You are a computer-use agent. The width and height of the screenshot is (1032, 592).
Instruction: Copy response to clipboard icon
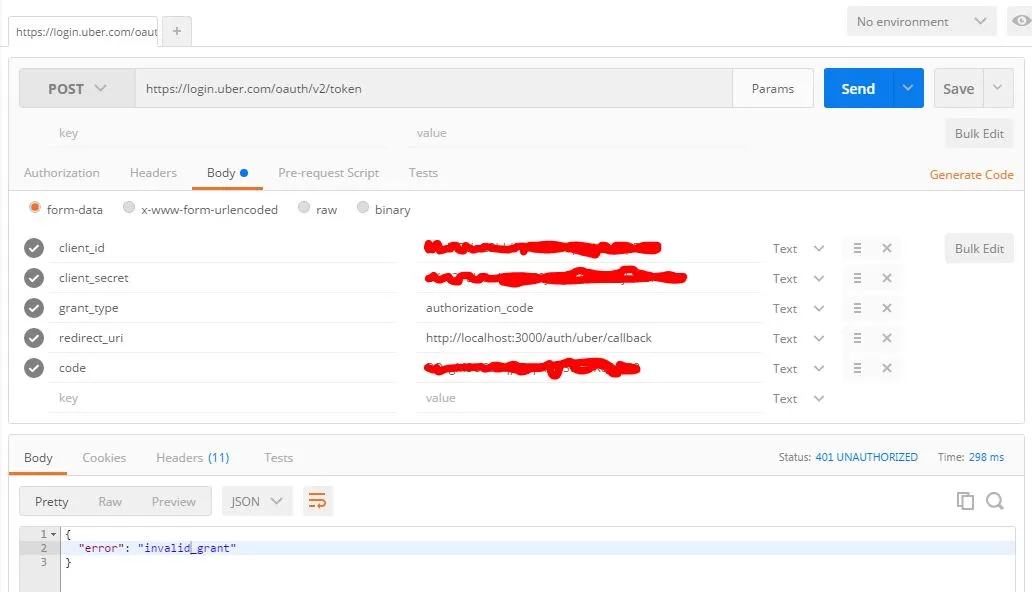tap(965, 501)
